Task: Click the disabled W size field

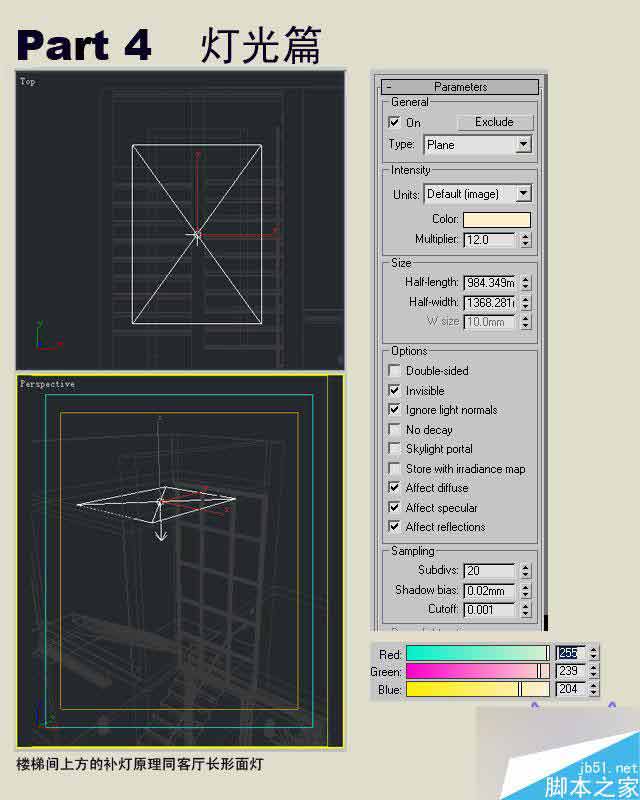Action: coord(489,322)
